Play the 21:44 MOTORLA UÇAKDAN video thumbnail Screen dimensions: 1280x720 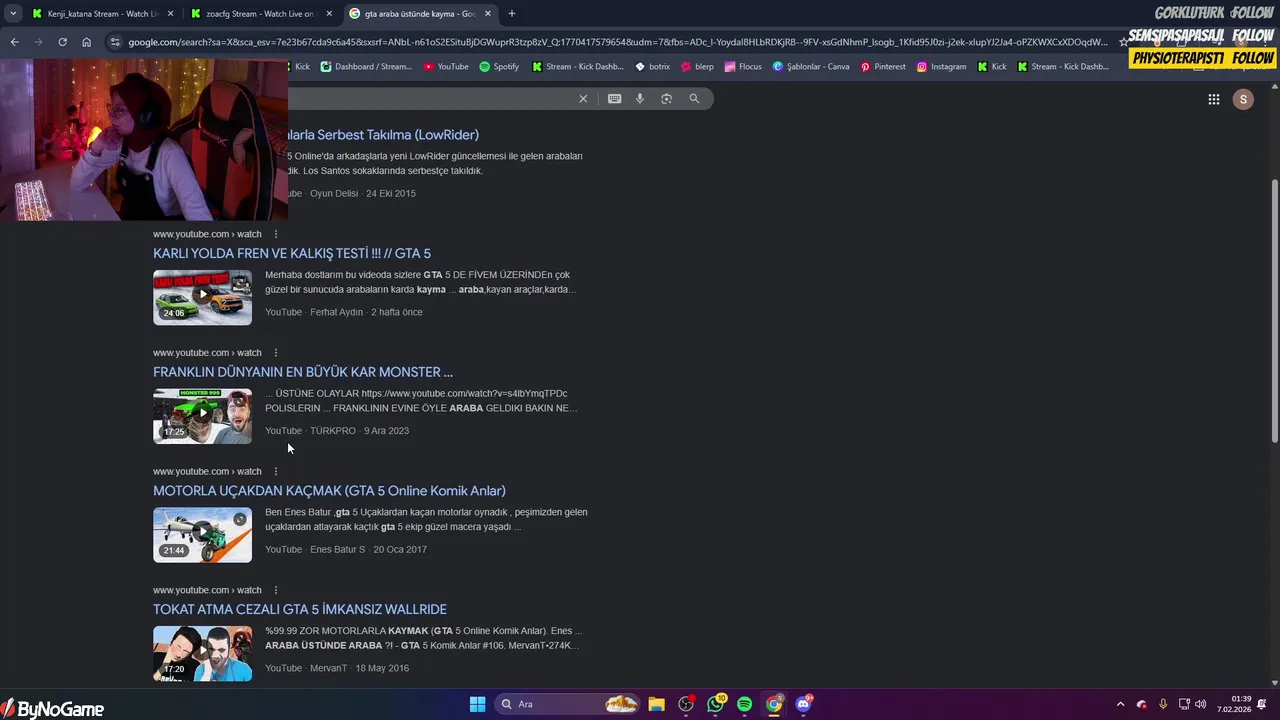click(202, 535)
